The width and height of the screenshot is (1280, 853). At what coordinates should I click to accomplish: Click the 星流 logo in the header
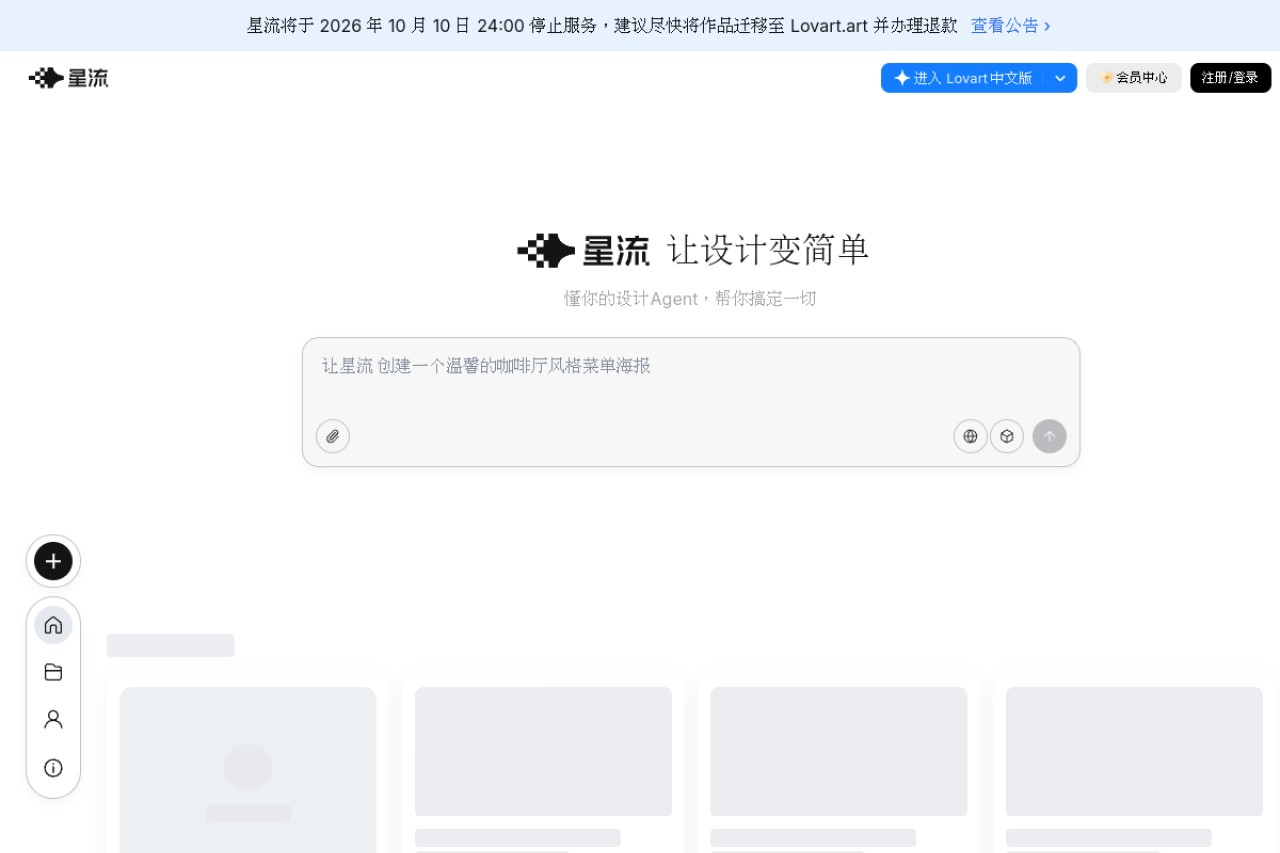[68, 78]
